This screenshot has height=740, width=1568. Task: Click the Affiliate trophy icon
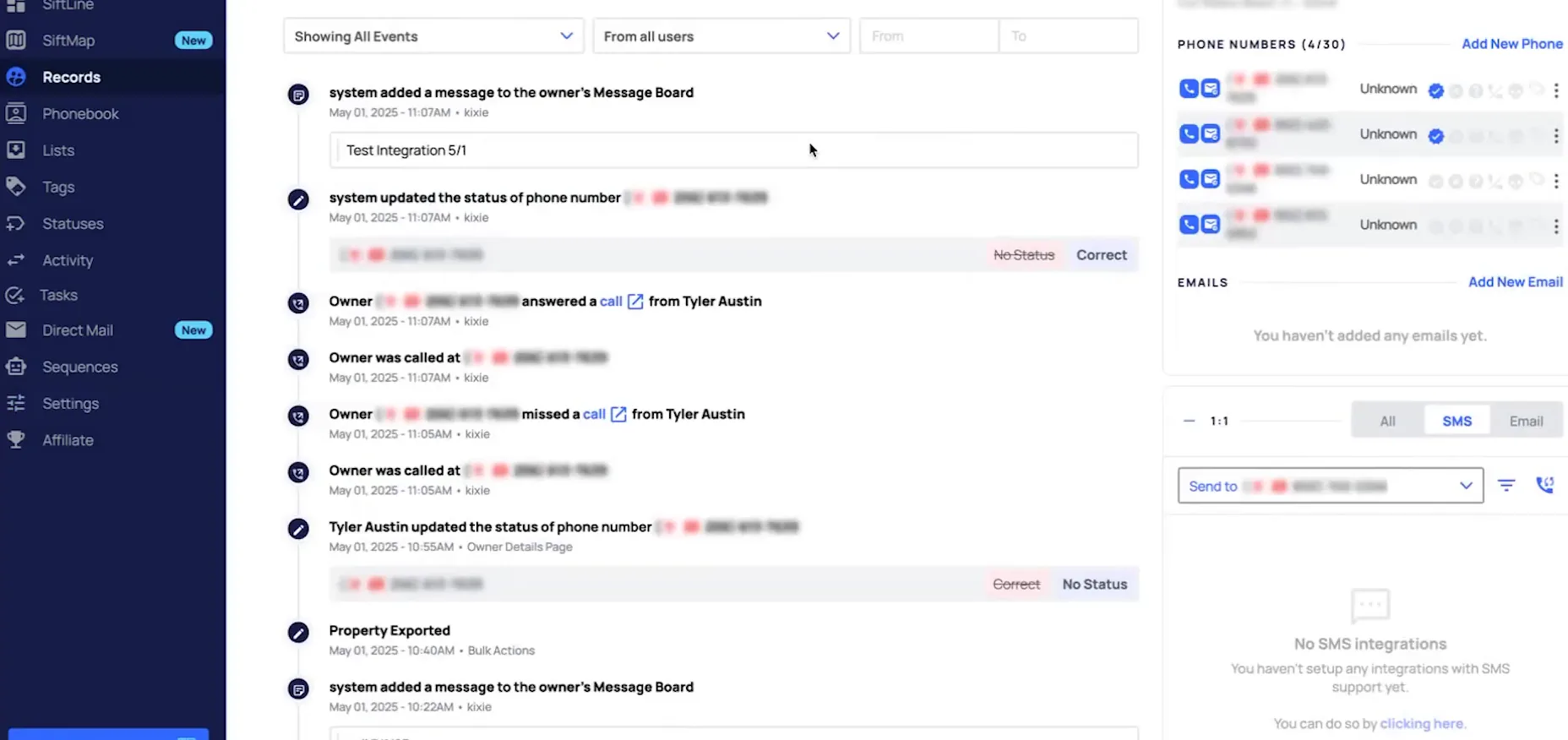pyautogui.click(x=15, y=439)
